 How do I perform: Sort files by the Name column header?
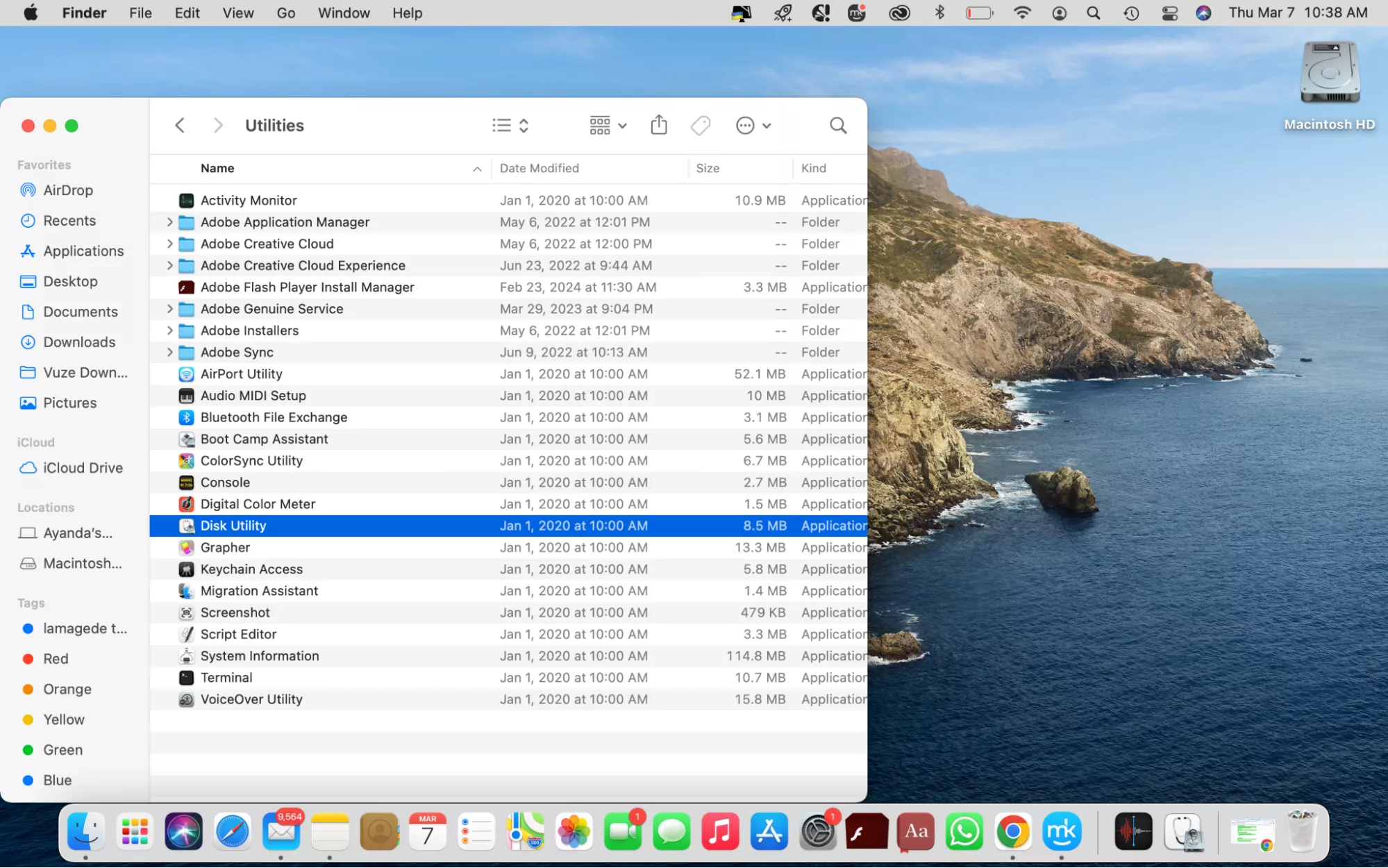click(217, 168)
